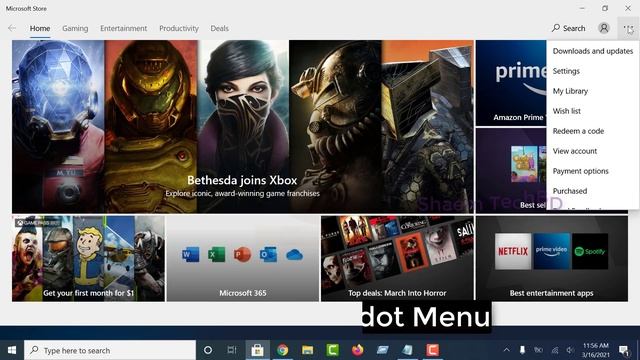Open the three-dot See more menu
Screen dimensions: 640x360
tap(628, 28)
